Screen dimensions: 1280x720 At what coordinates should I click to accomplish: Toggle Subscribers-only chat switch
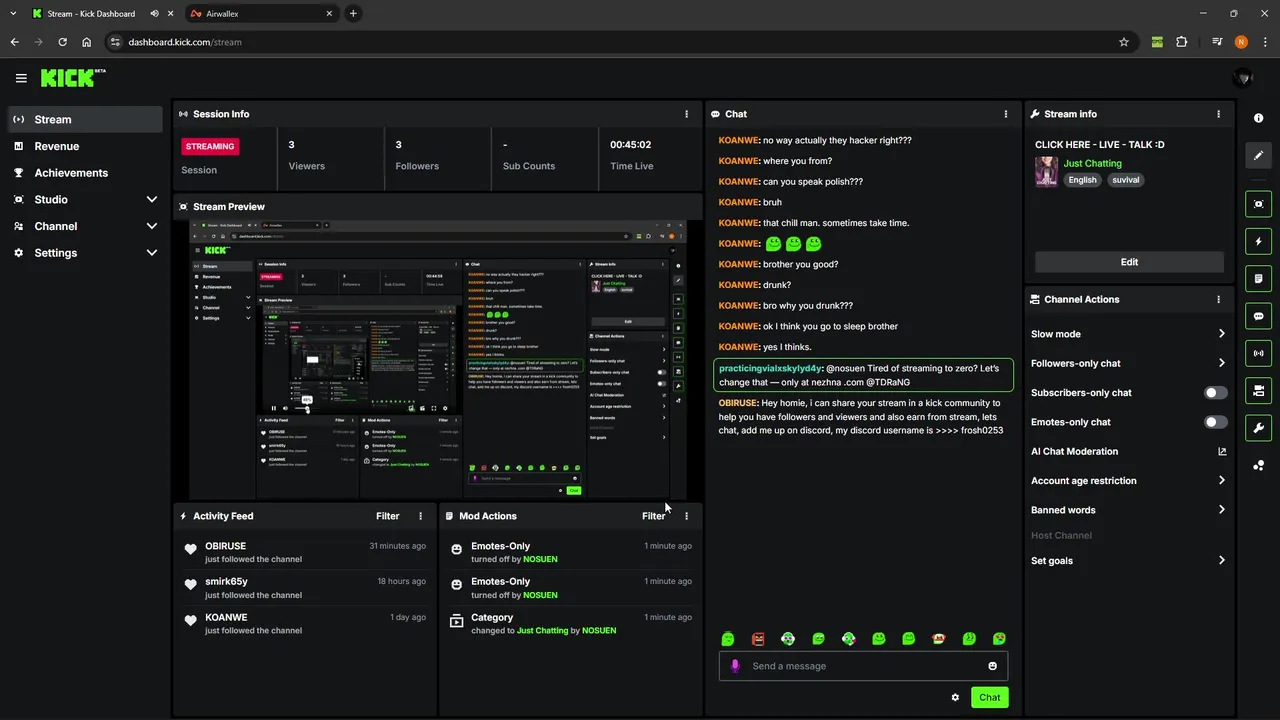pos(1215,393)
